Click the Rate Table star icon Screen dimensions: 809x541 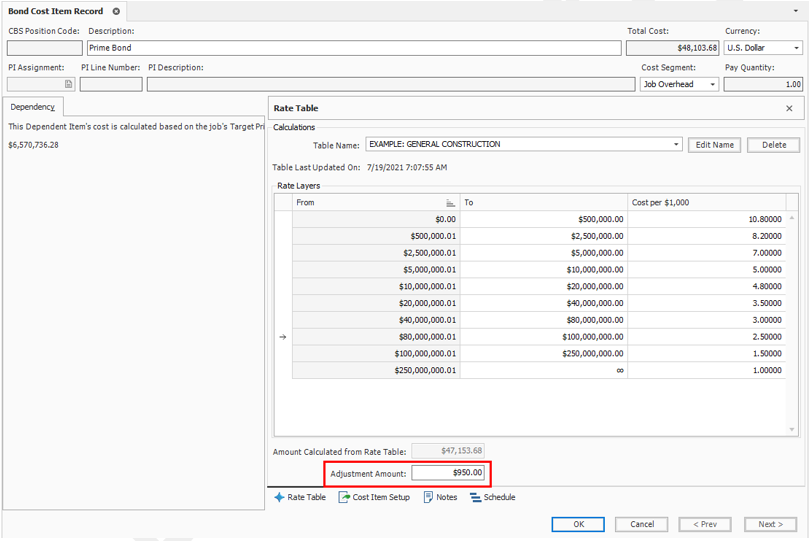click(279, 497)
